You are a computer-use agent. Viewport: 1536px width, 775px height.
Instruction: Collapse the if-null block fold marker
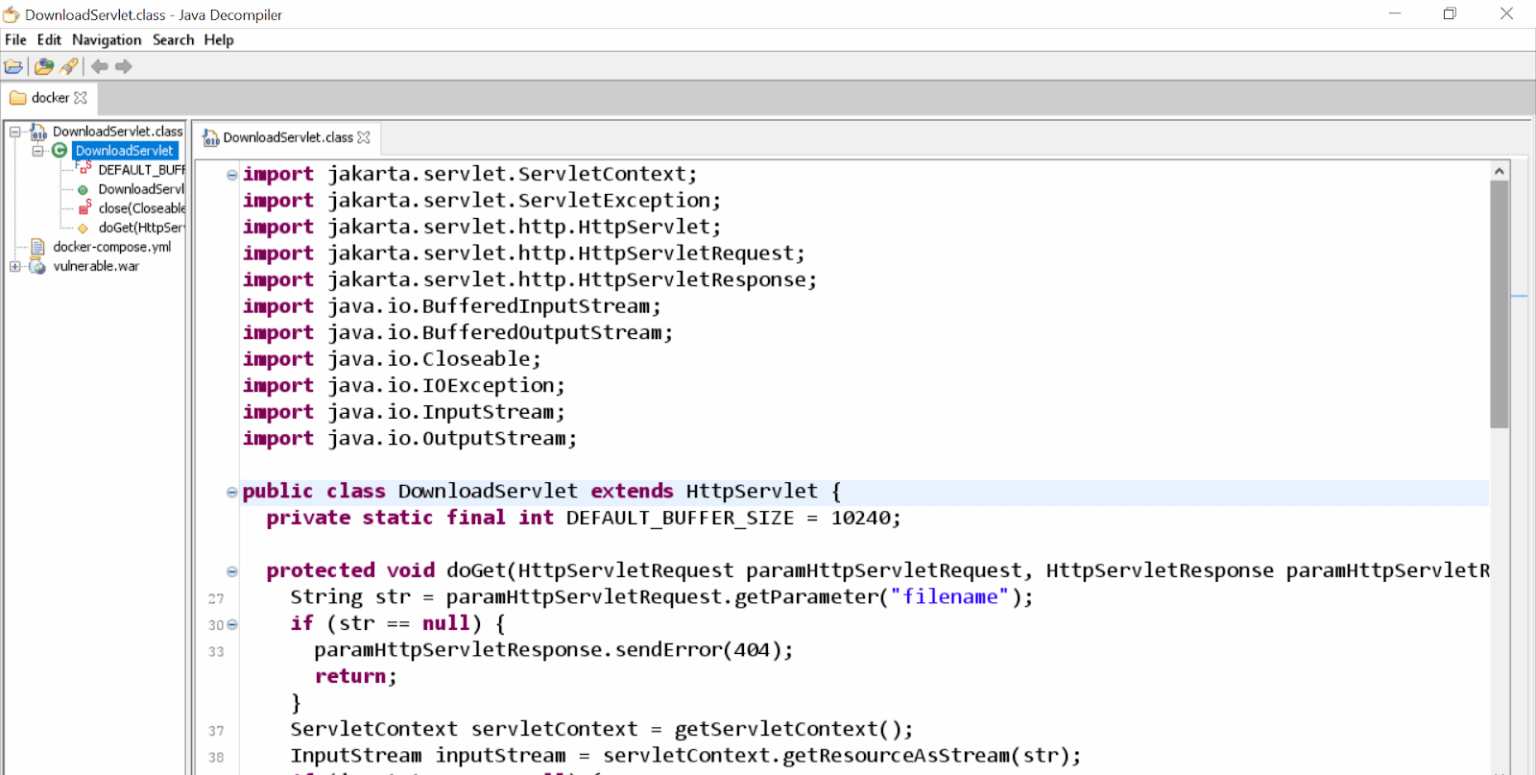point(231,624)
